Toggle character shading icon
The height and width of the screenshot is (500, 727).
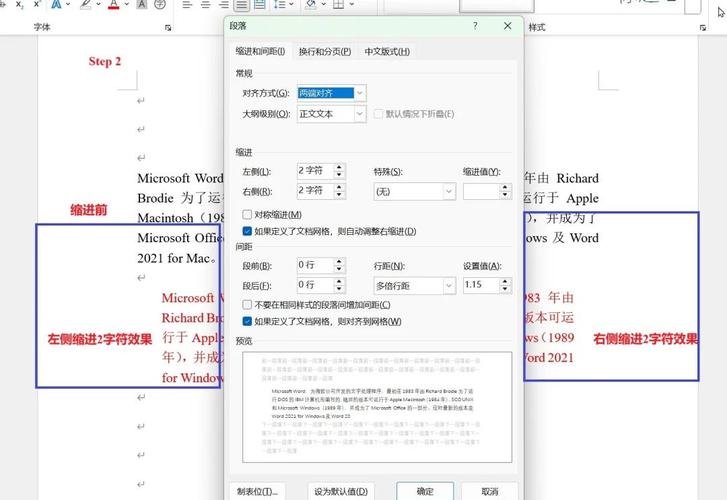[142, 5]
